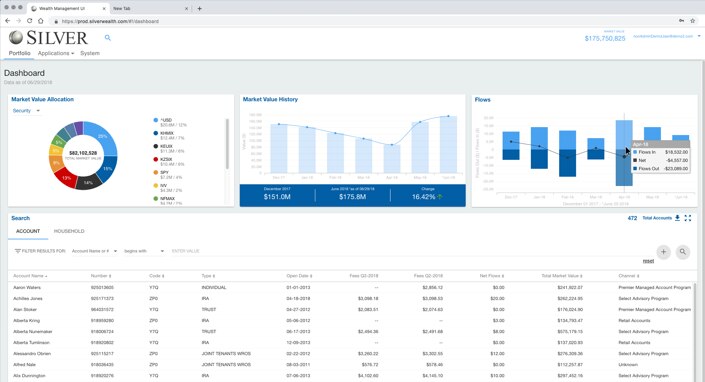Click the search magnifier beside Silver logo

[107, 38]
